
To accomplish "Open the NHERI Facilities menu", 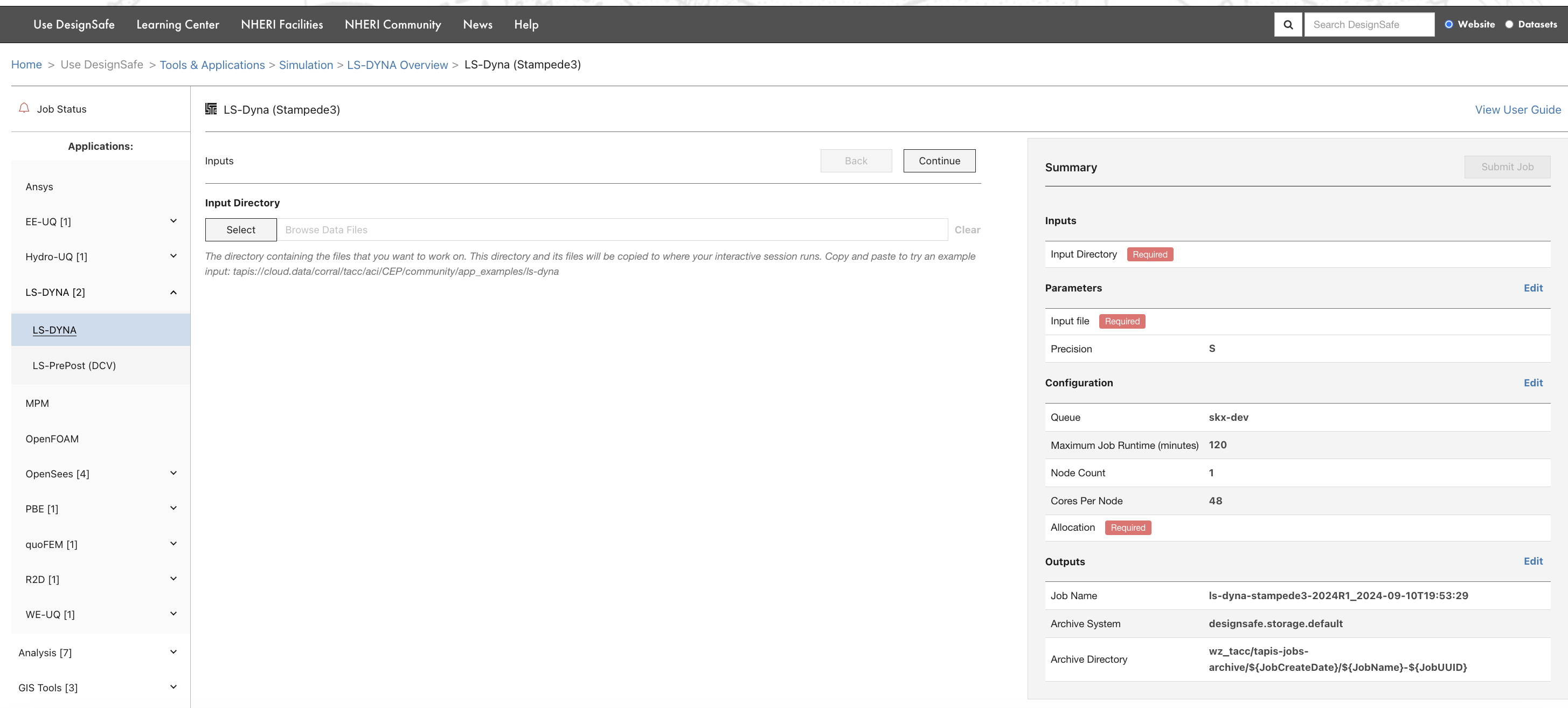I will click(x=282, y=24).
